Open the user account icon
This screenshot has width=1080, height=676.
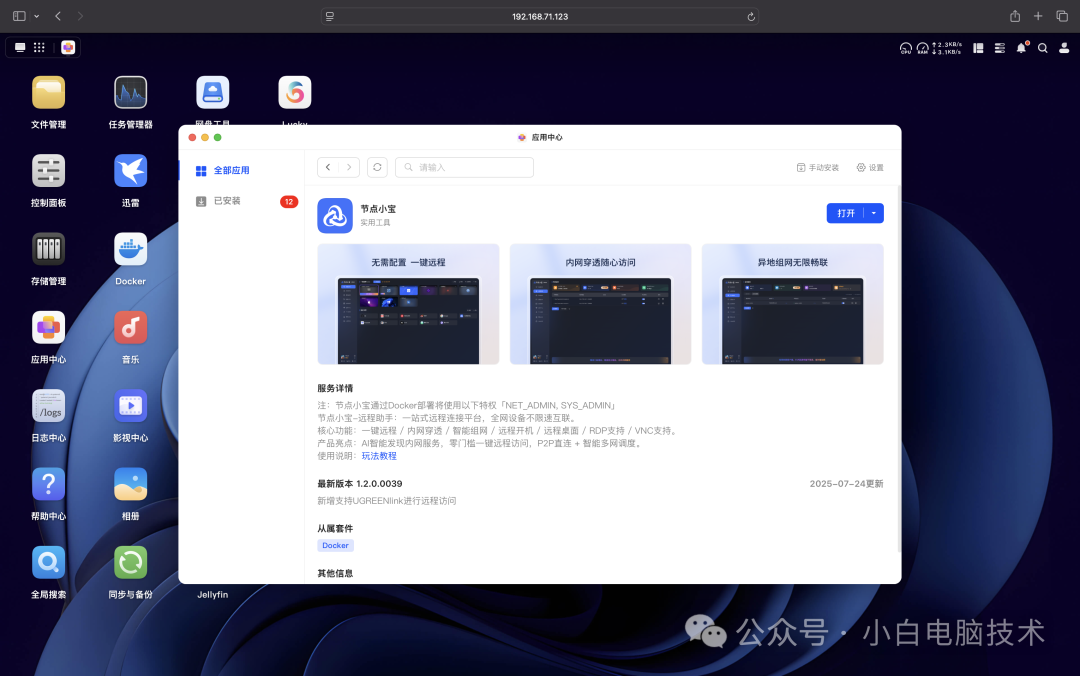1064,48
